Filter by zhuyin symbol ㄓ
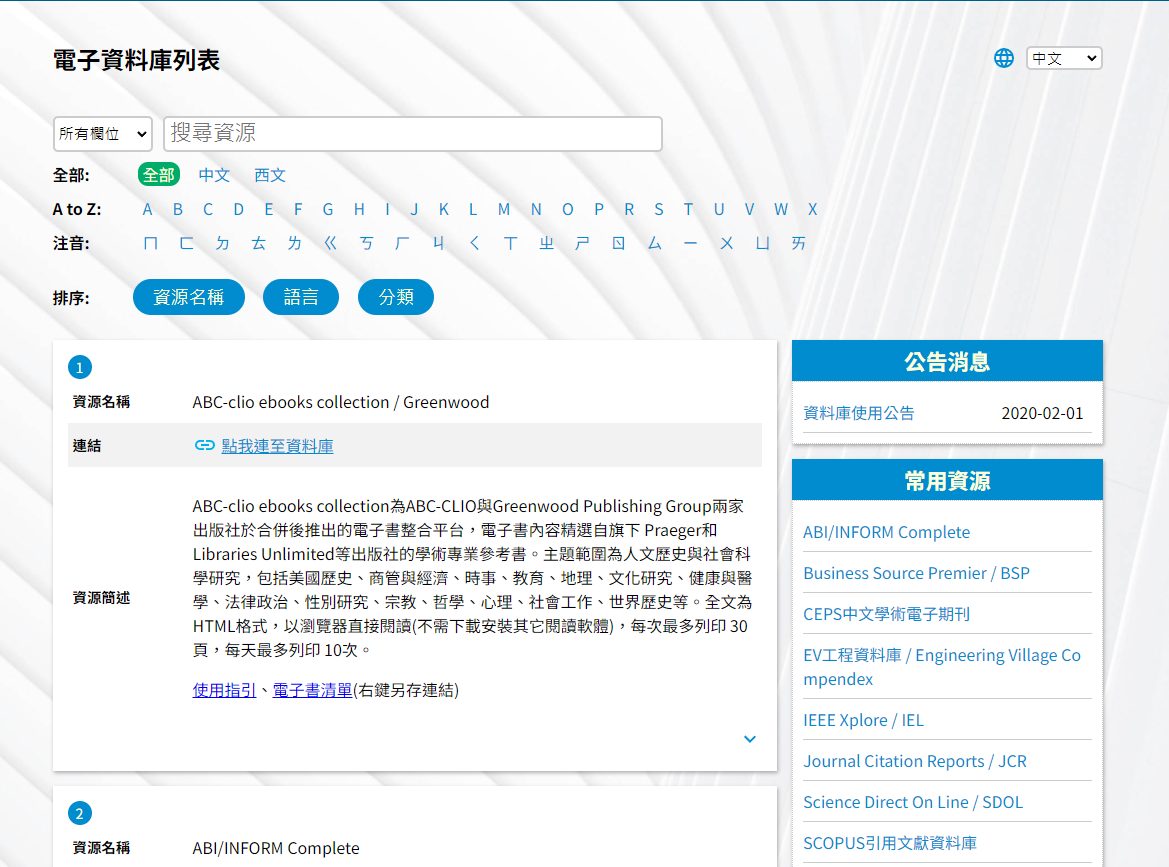Screen dimensions: 1169x867 pos(546,243)
